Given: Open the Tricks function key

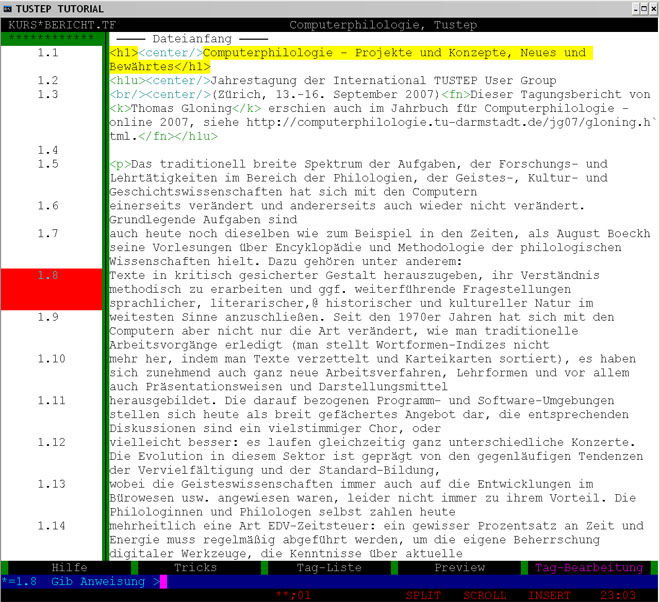Looking at the screenshot, I should (x=195, y=567).
